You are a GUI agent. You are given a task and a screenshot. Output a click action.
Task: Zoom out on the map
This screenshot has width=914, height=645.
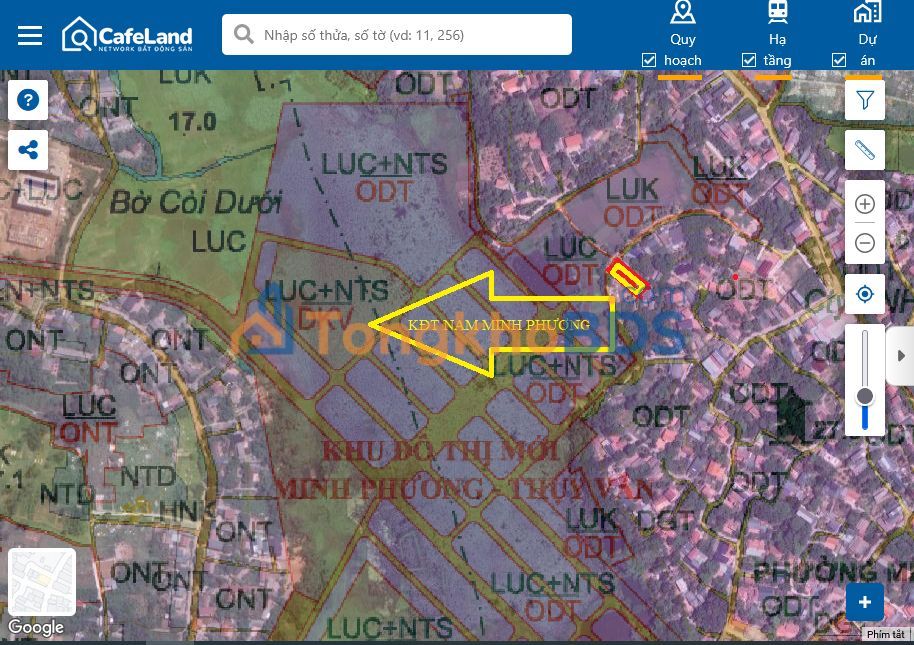[865, 243]
